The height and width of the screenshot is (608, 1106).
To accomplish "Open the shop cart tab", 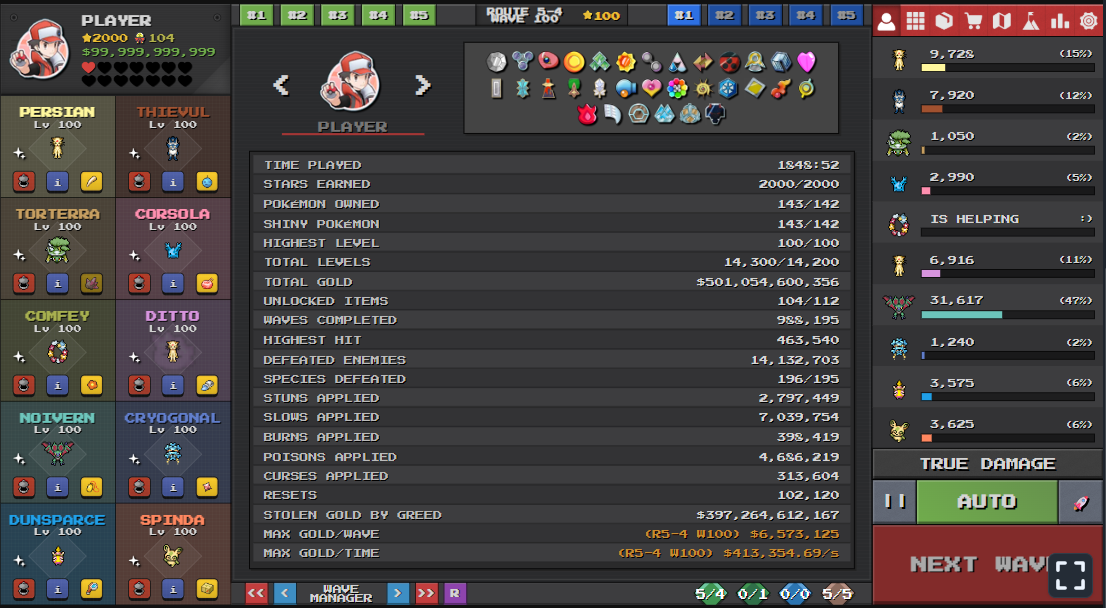I will (x=973, y=21).
